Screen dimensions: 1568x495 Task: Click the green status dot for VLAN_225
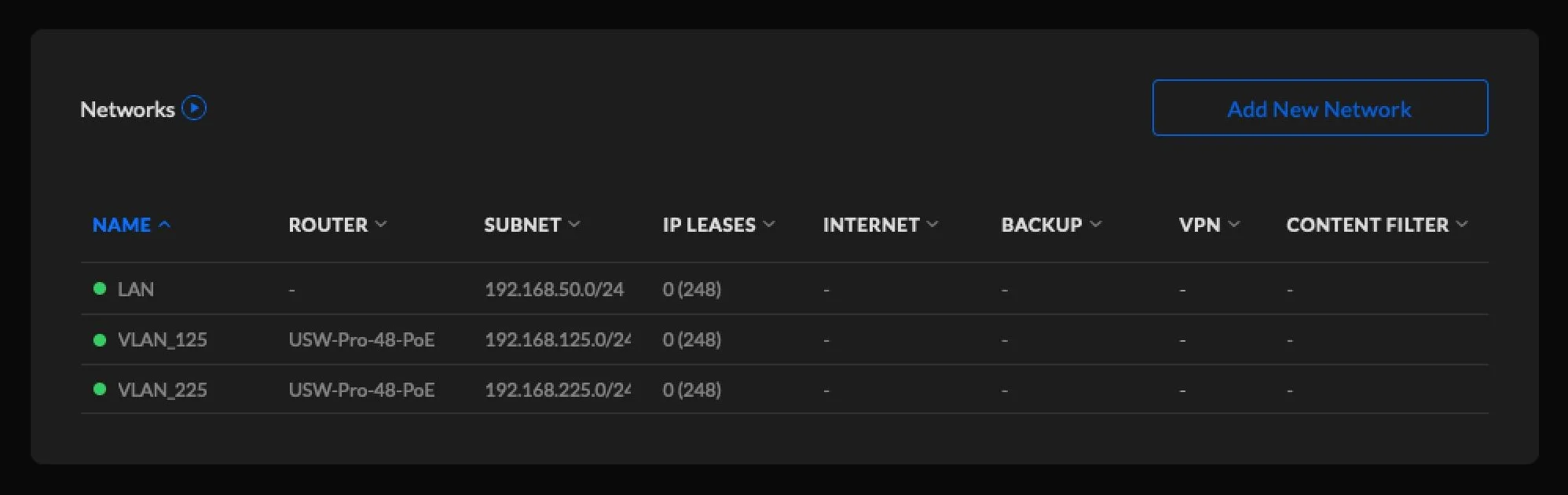coord(100,389)
